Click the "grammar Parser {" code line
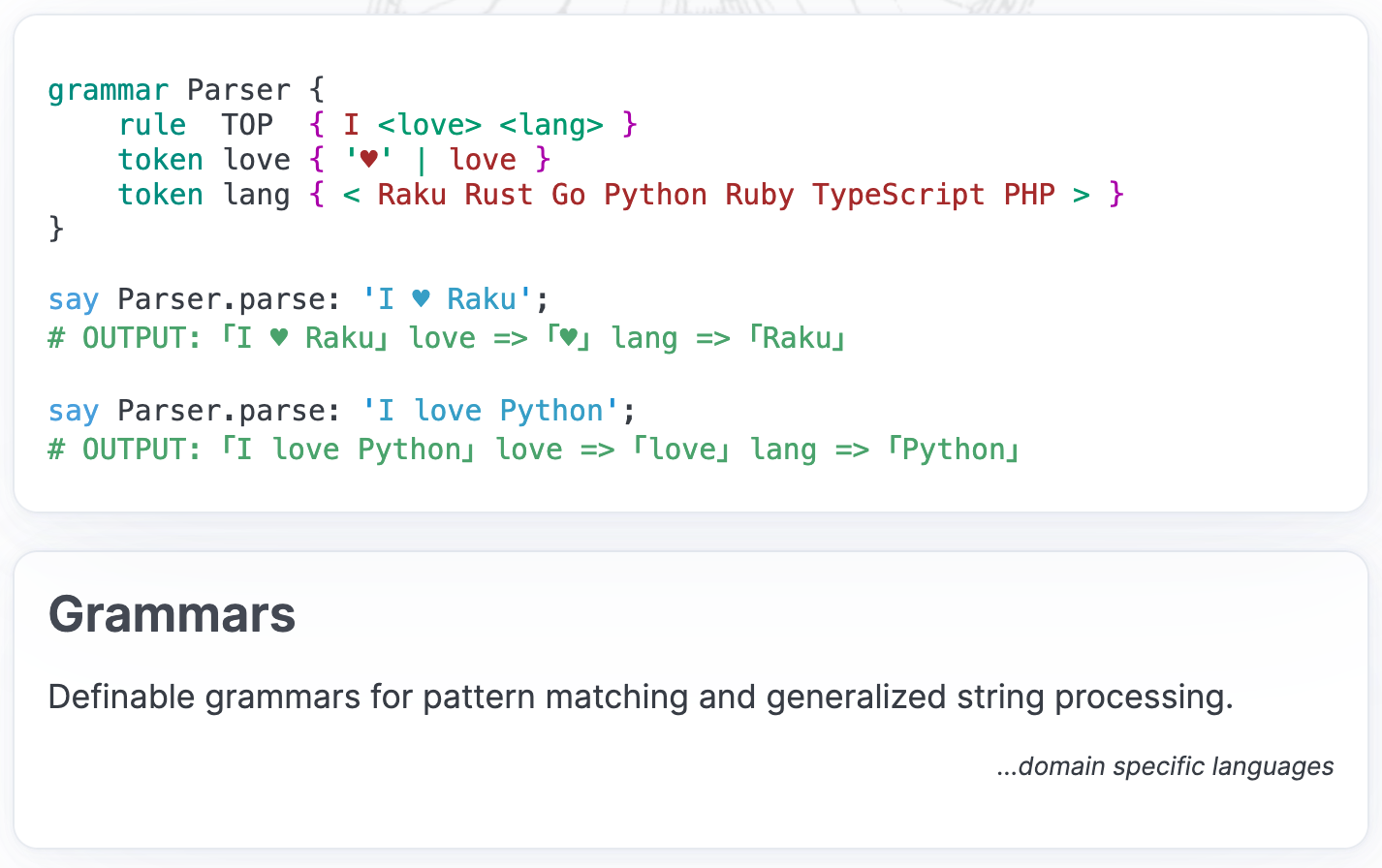The image size is (1382, 868). [186, 90]
